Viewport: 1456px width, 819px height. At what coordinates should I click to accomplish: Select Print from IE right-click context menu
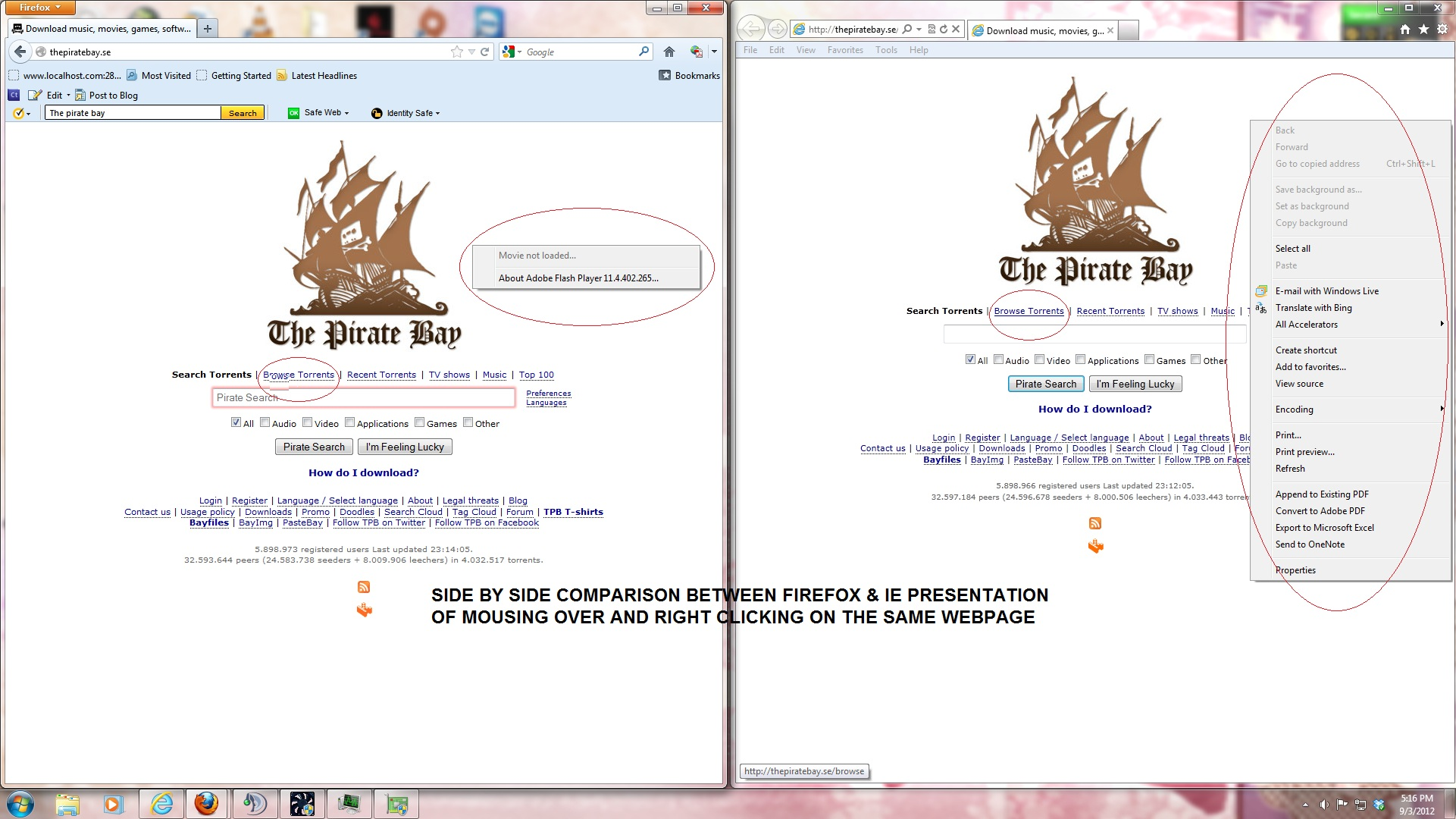point(1289,435)
